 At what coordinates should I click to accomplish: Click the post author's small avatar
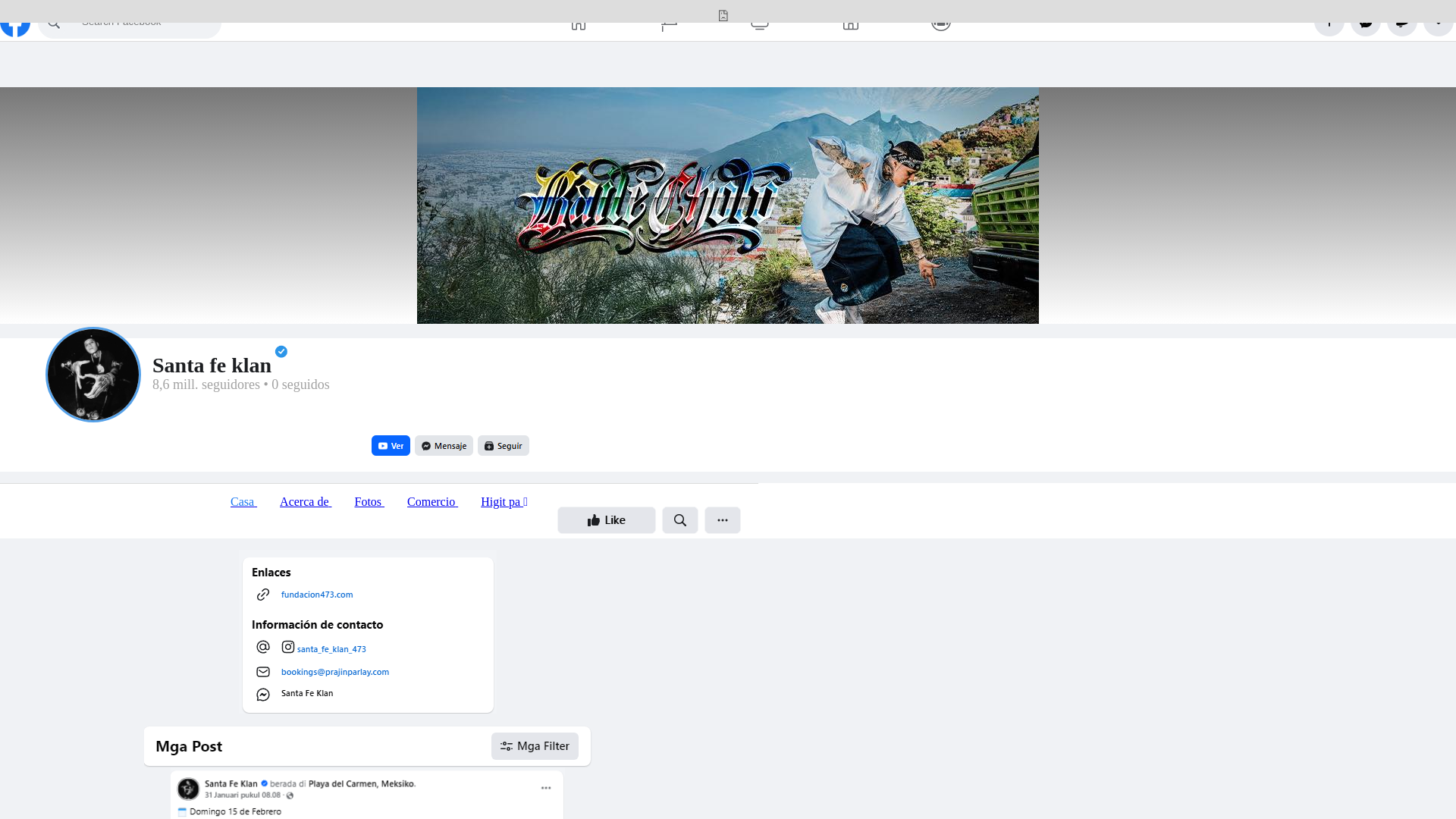[188, 789]
